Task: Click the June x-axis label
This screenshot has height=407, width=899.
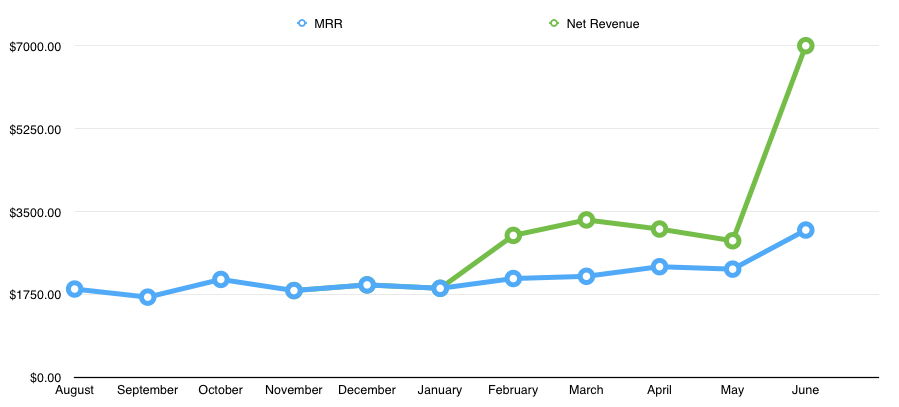Action: click(806, 390)
